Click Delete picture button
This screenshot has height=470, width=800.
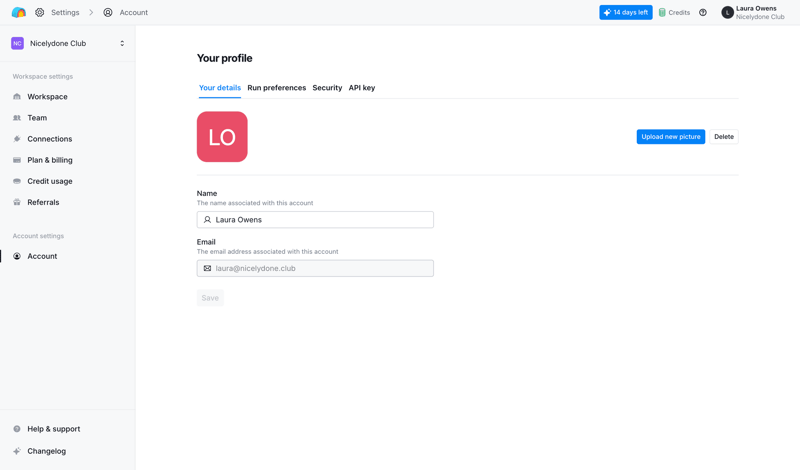723,137
